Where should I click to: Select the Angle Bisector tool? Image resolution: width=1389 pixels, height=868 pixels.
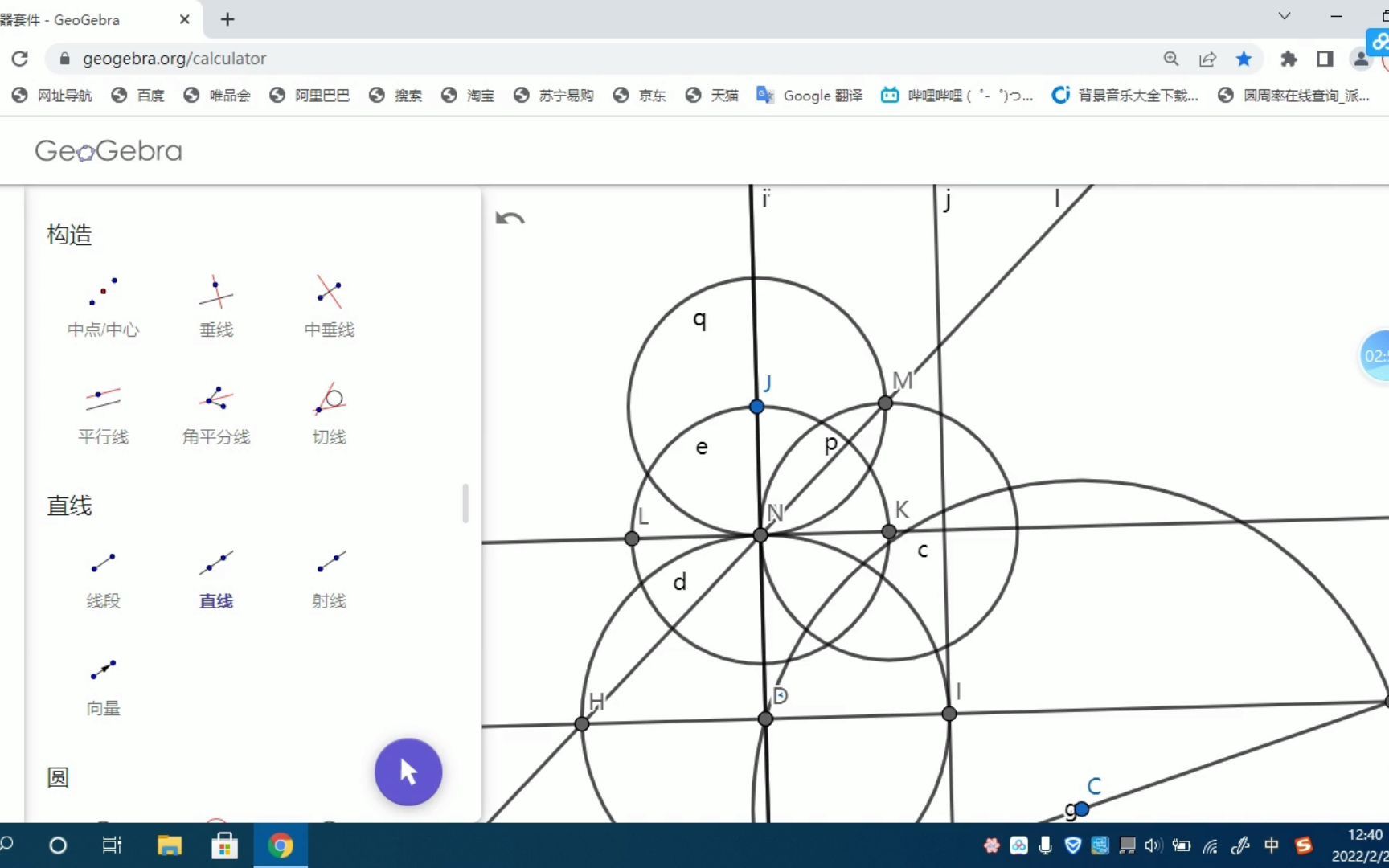tap(216, 415)
